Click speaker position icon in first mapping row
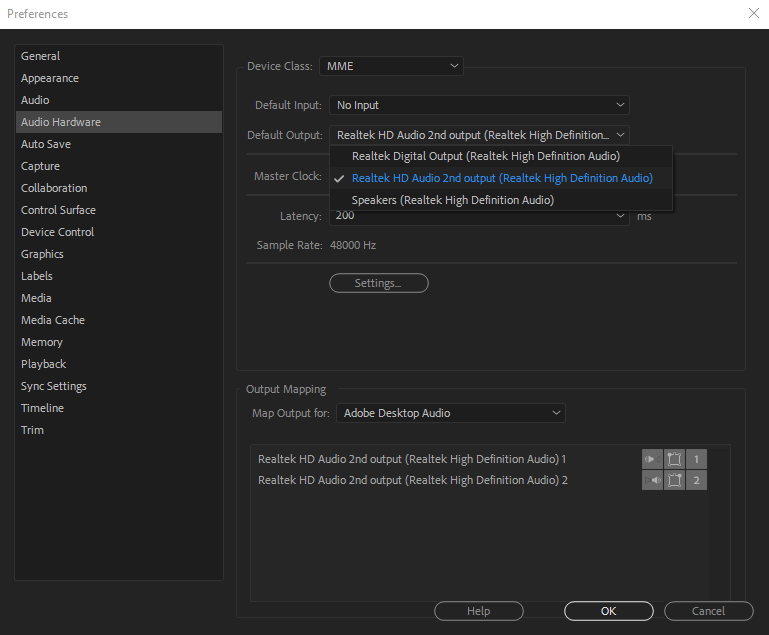769x635 pixels. pos(675,459)
